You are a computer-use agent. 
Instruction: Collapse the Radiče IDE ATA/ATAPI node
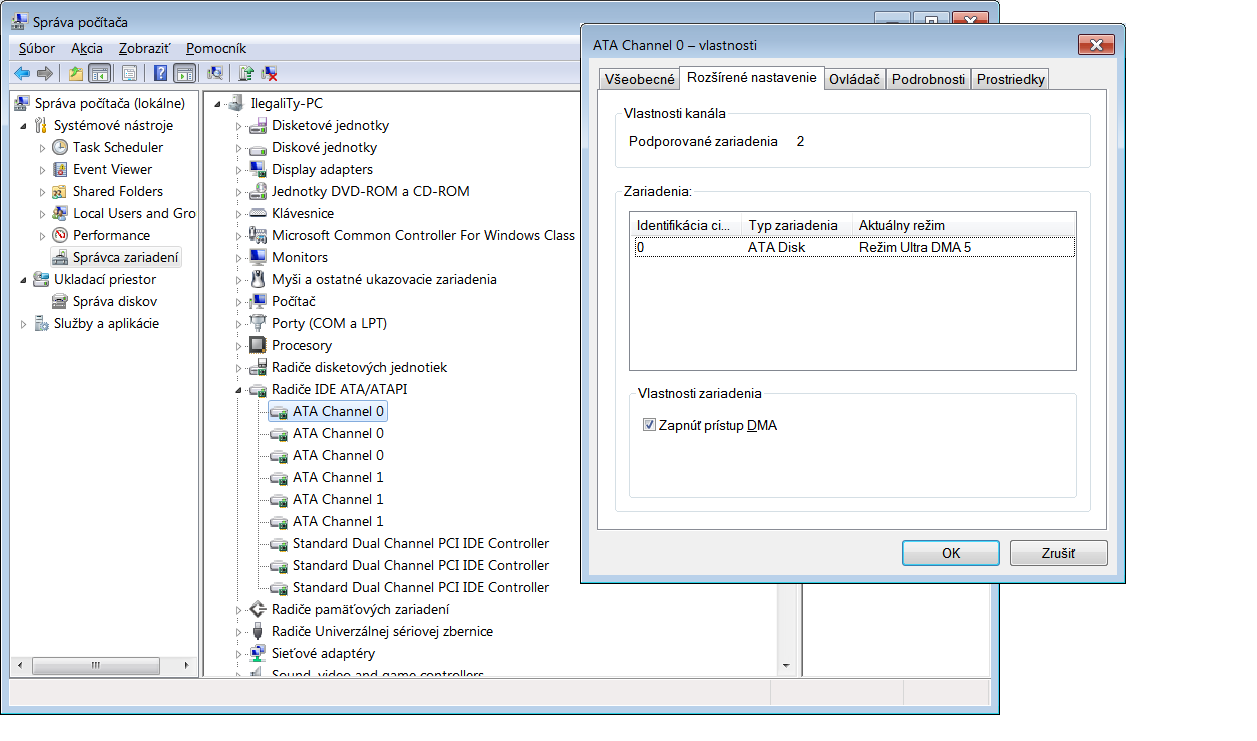239,390
